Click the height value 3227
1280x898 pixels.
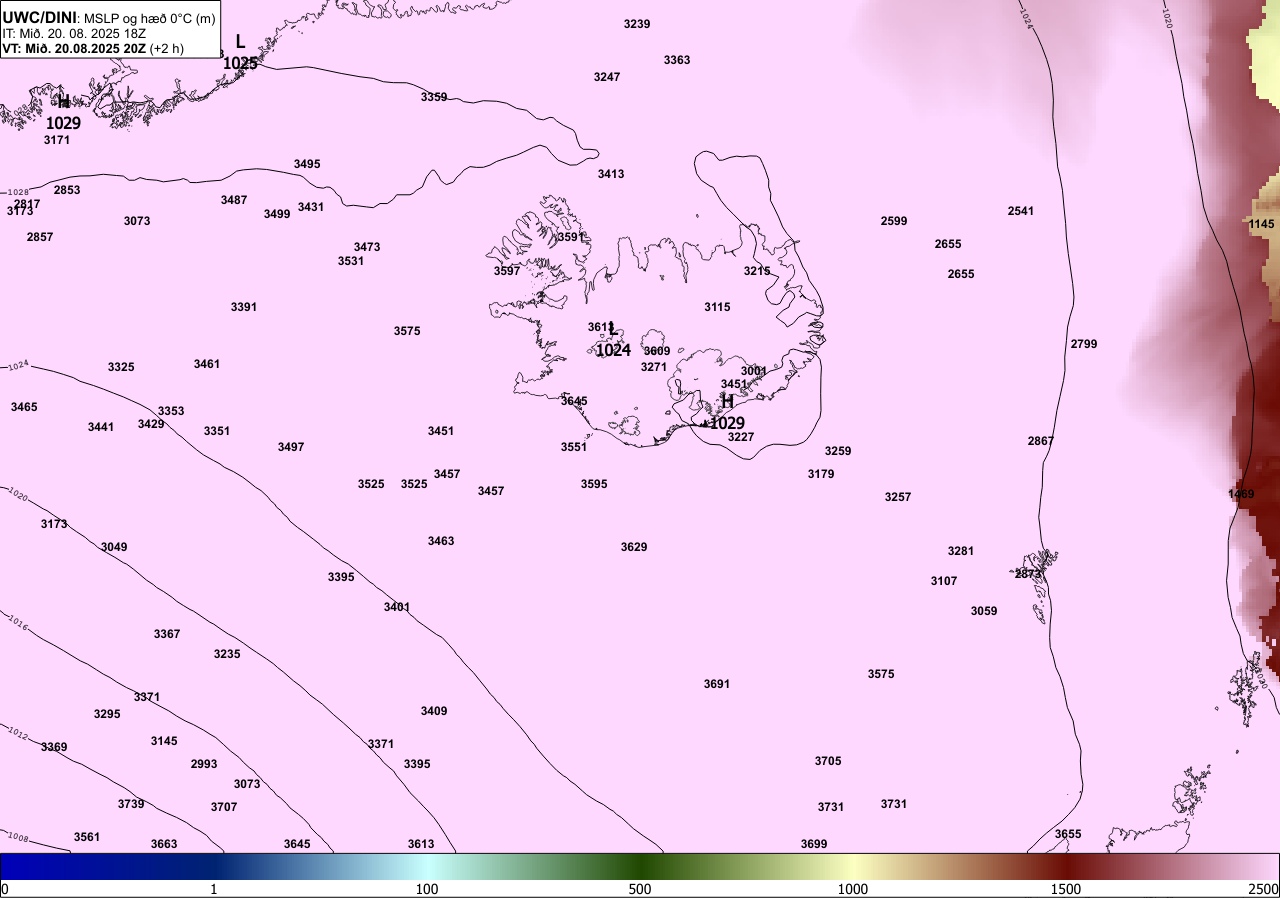741,437
